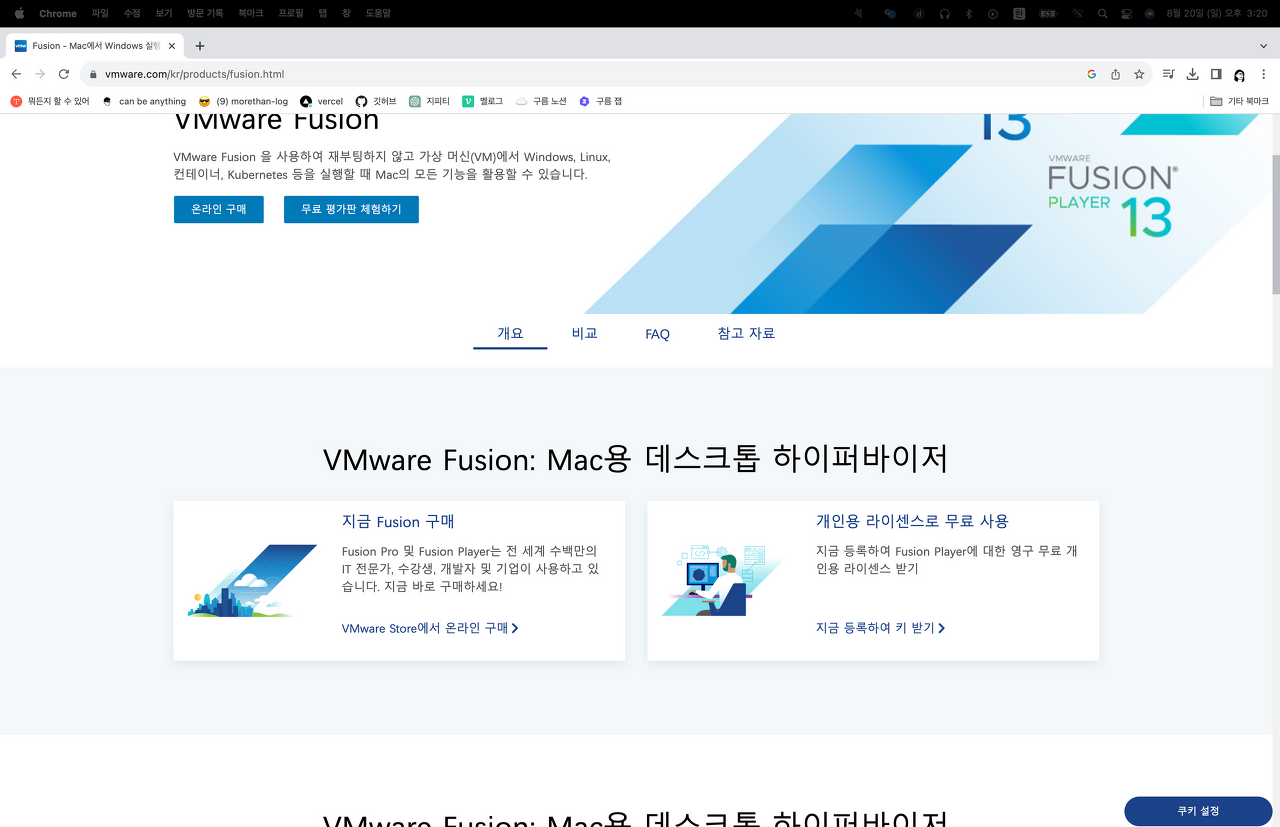
Task: Open the 파일 menu
Action: point(100,13)
